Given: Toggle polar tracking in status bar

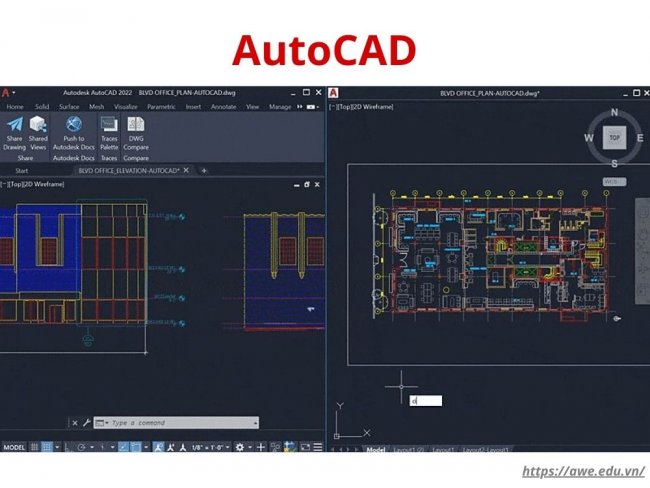Looking at the screenshot, I should point(81,447).
